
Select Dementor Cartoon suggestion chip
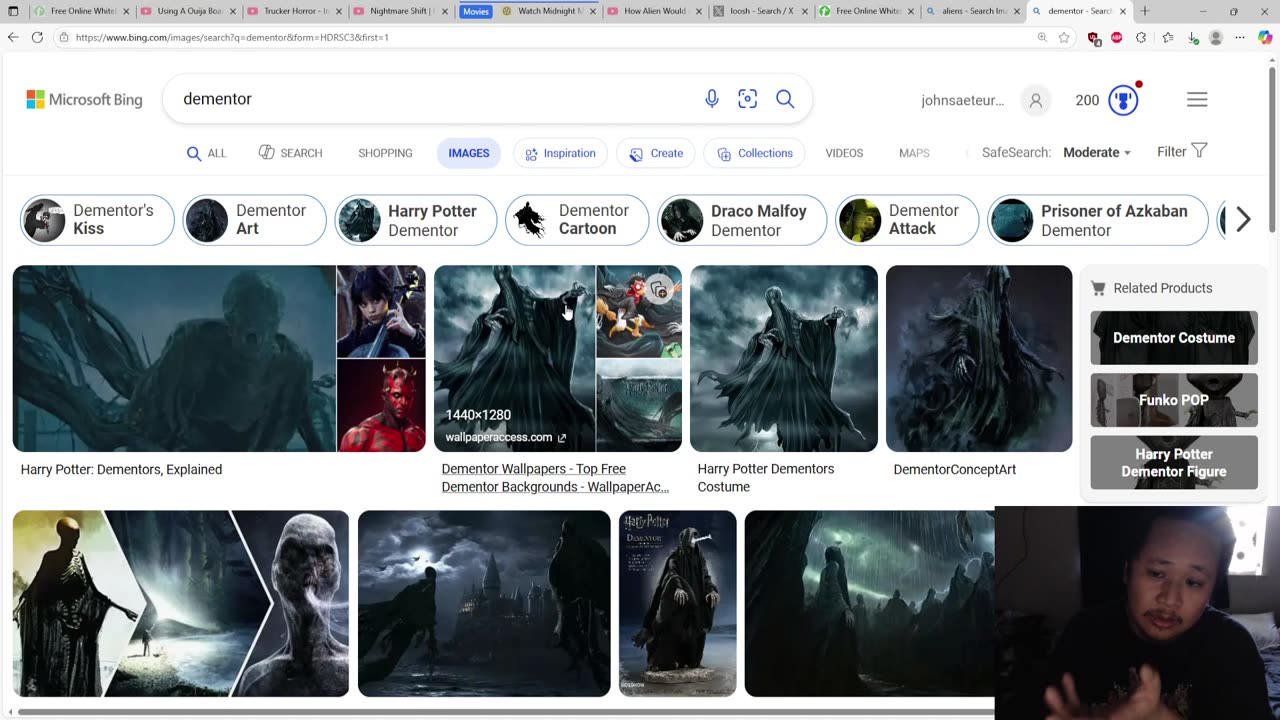click(577, 220)
